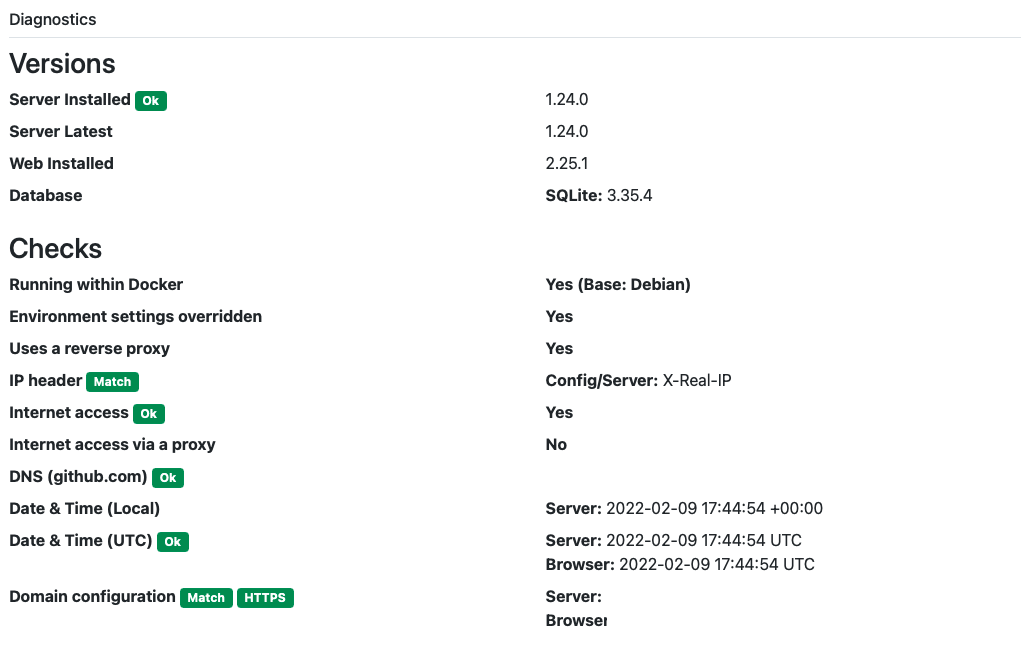Click the Yes (Base: Debian) Docker value
The height and width of the screenshot is (651, 1021).
[617, 284]
